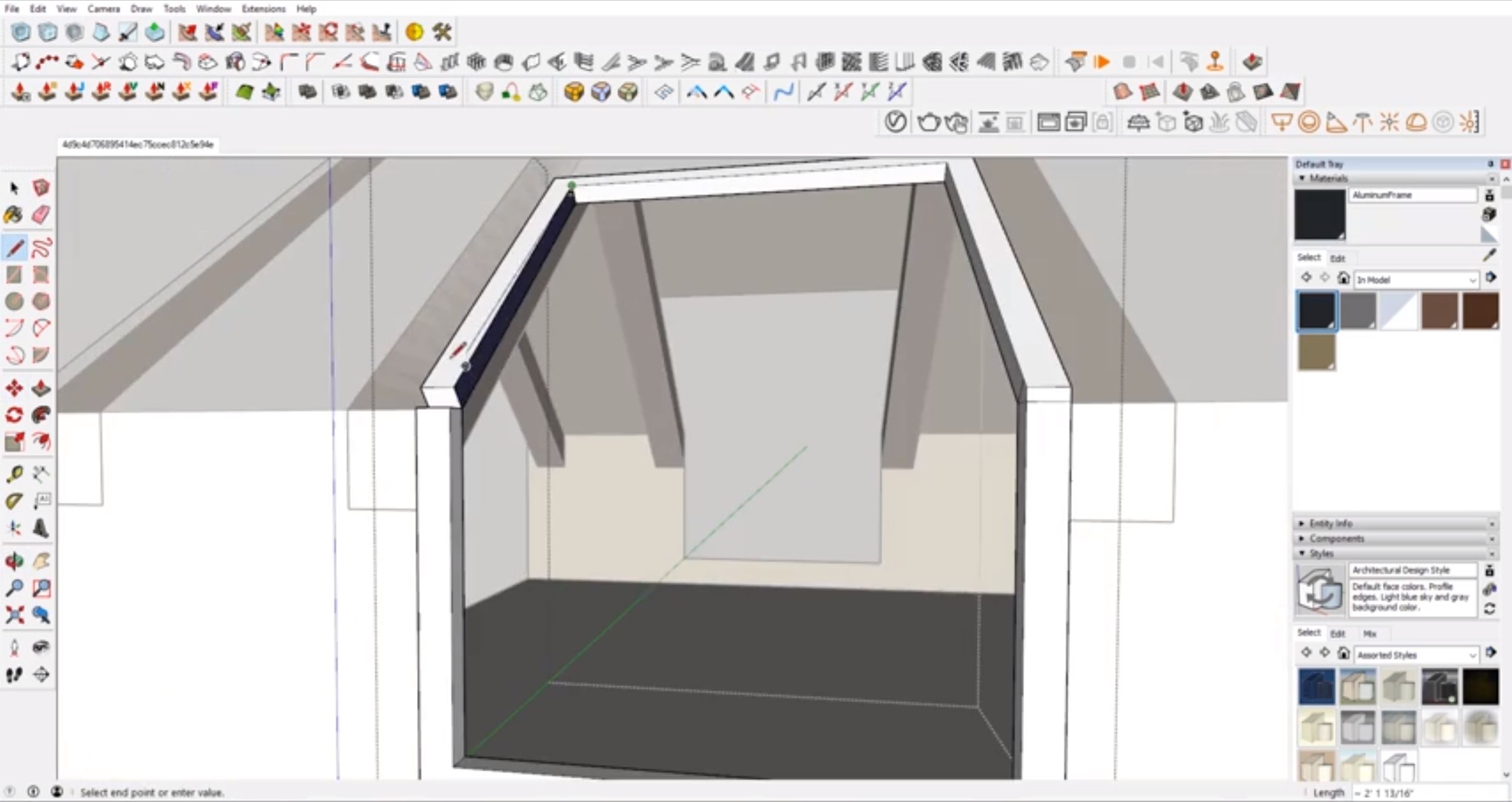Collapse the Styles panel
Viewport: 1512px width, 802px height.
[x=1302, y=553]
